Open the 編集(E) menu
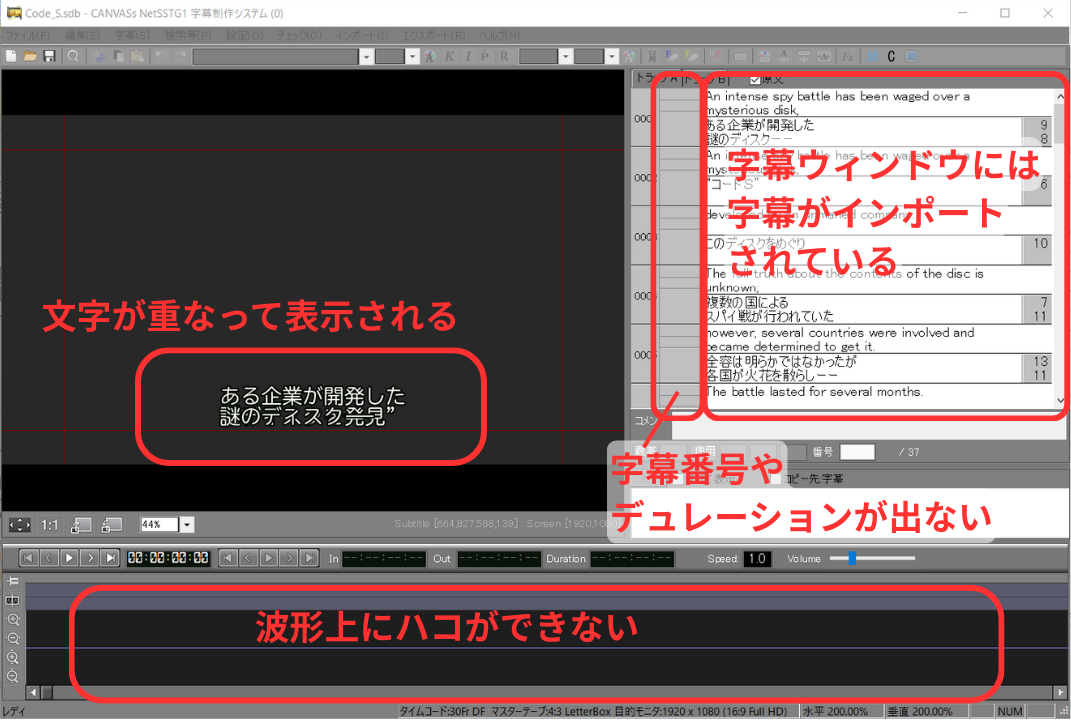Image resolution: width=1071 pixels, height=720 pixels. click(82, 35)
